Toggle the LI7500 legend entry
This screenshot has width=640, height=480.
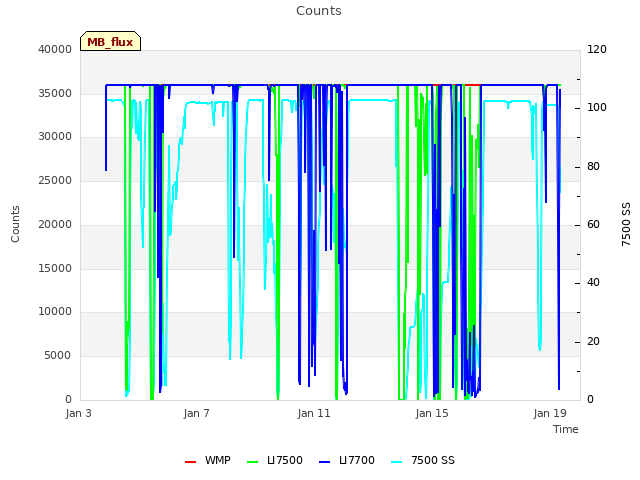(275, 460)
